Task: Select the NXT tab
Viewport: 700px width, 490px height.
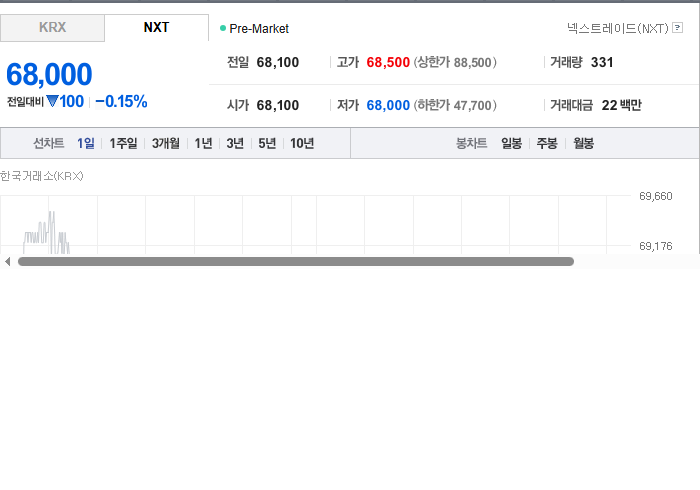Action: (x=156, y=28)
